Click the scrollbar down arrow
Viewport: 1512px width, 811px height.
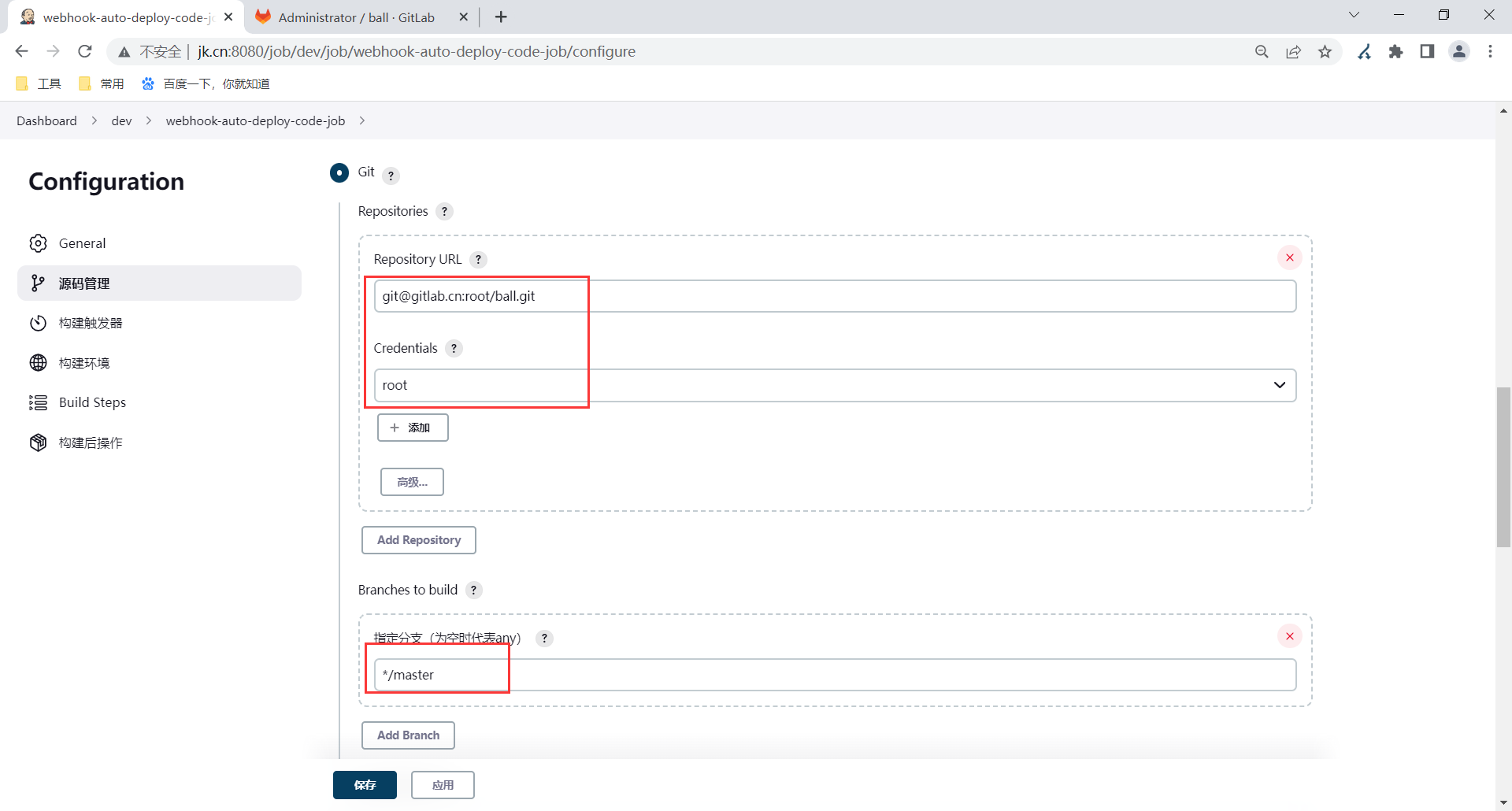(1503, 802)
